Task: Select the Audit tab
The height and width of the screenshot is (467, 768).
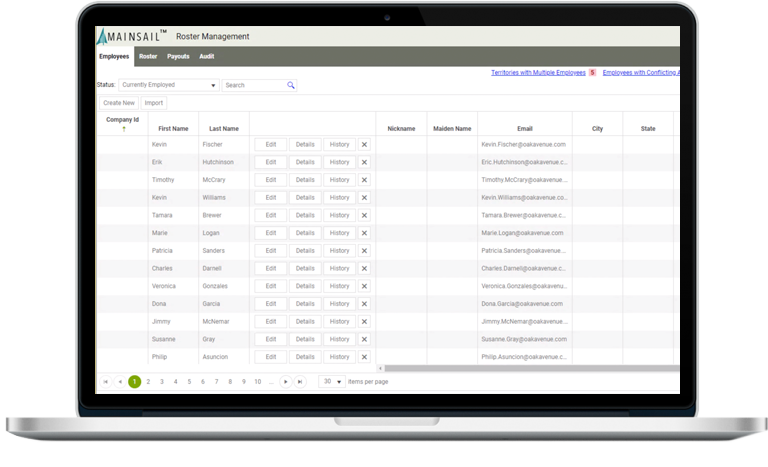Action: pyautogui.click(x=207, y=57)
